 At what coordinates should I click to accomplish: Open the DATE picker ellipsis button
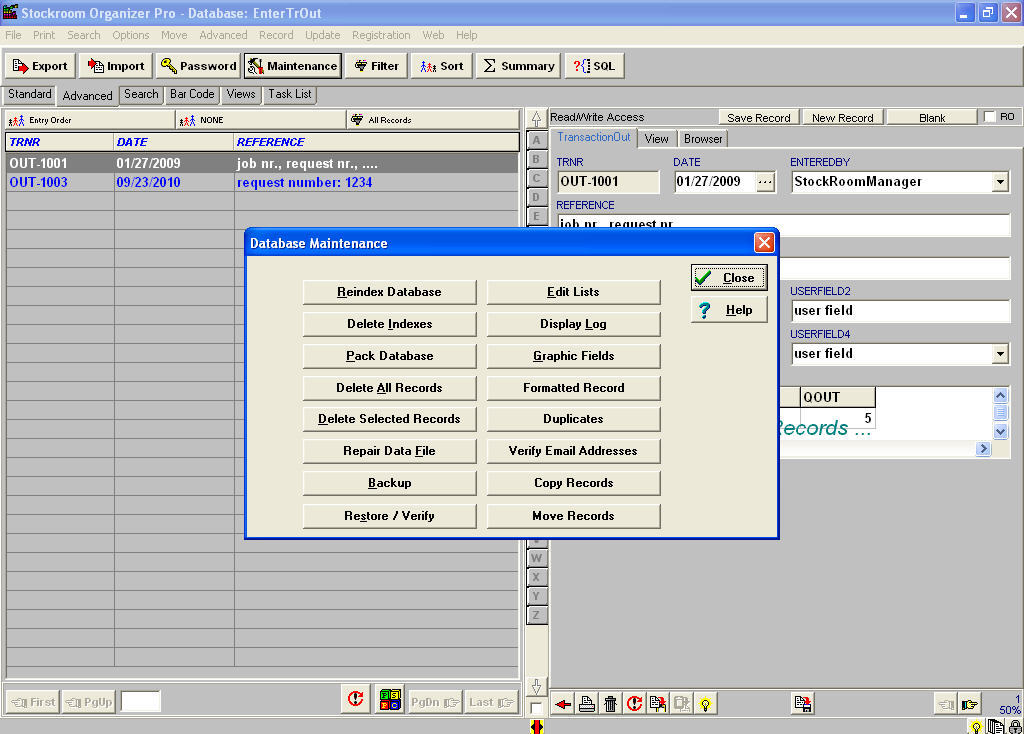(x=765, y=182)
